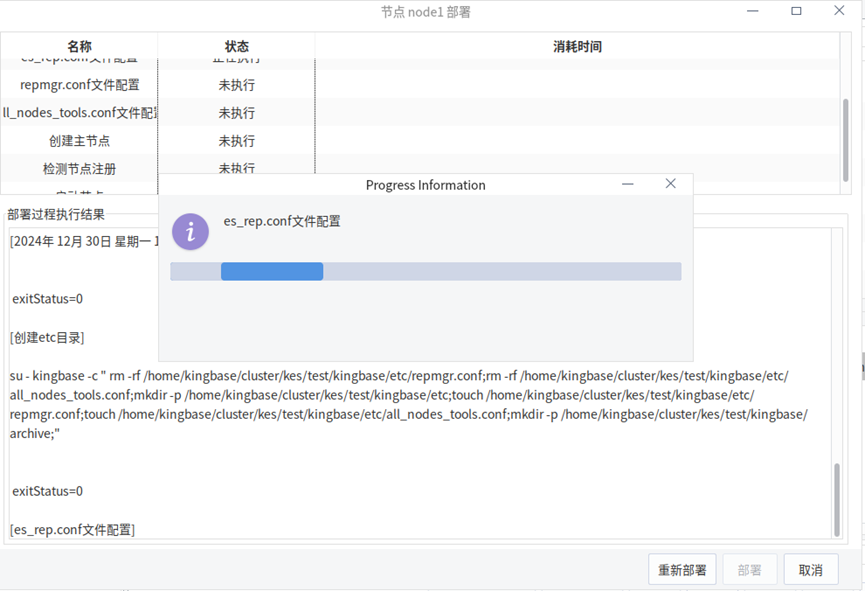Click the greyed-out 部署 button
This screenshot has height=591, width=865.
(749, 570)
